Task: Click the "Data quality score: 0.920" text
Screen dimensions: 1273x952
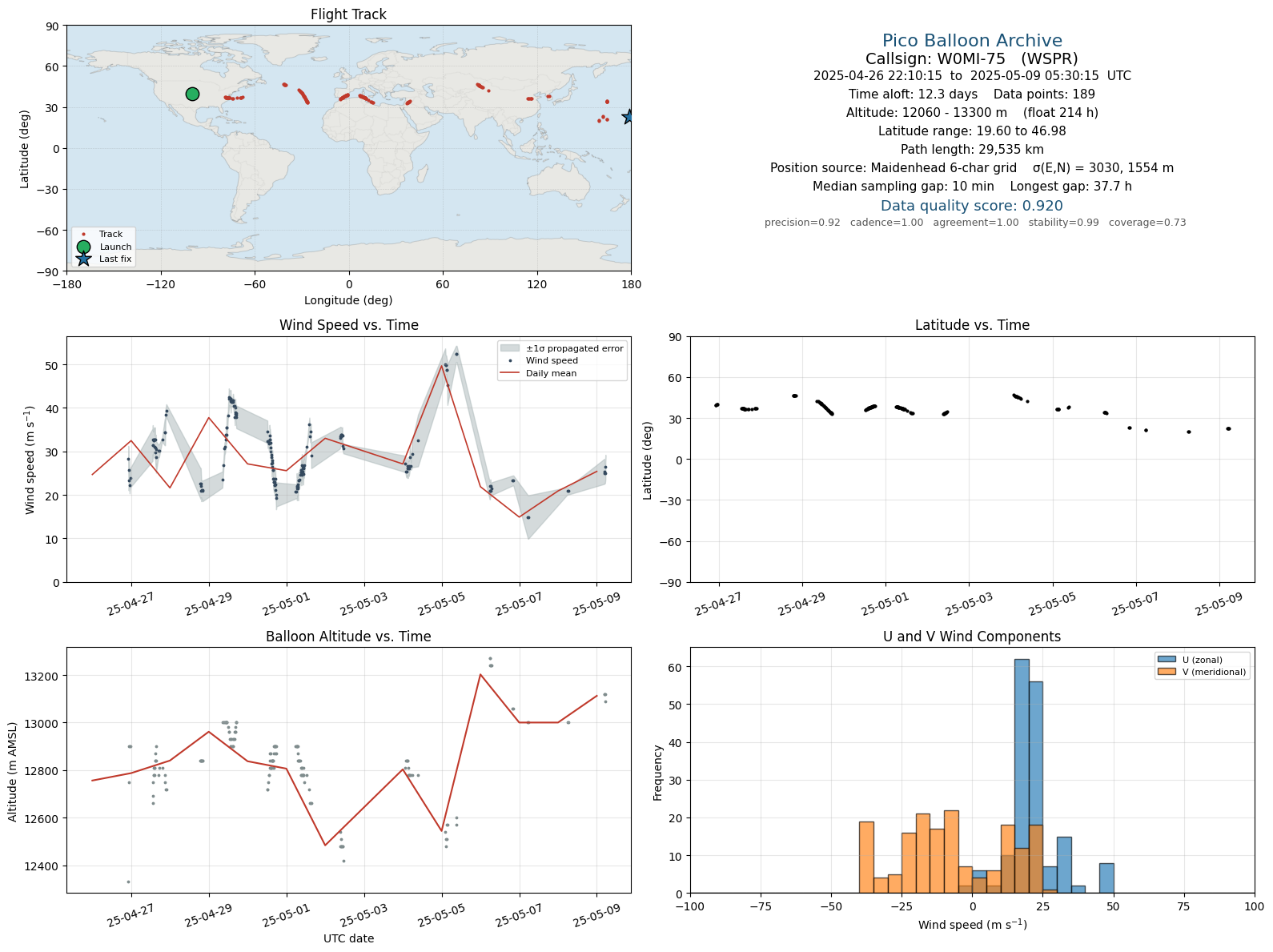Action: (972, 206)
